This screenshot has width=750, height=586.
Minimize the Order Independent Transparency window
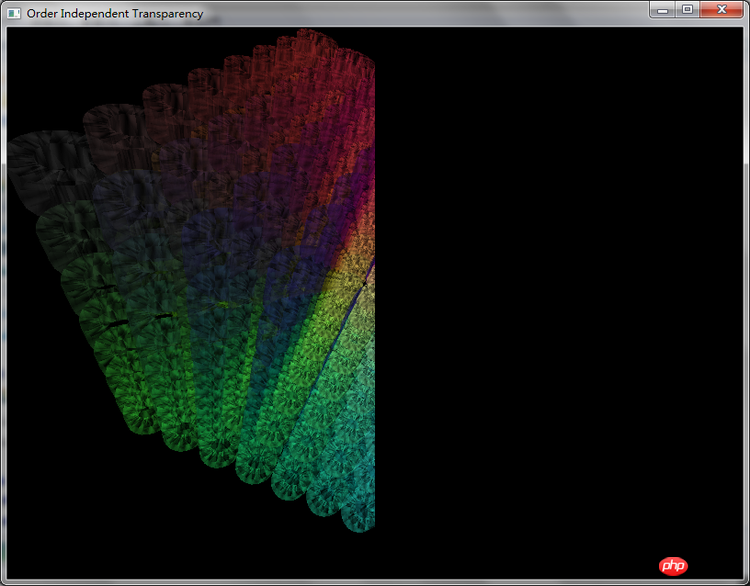tap(662, 10)
